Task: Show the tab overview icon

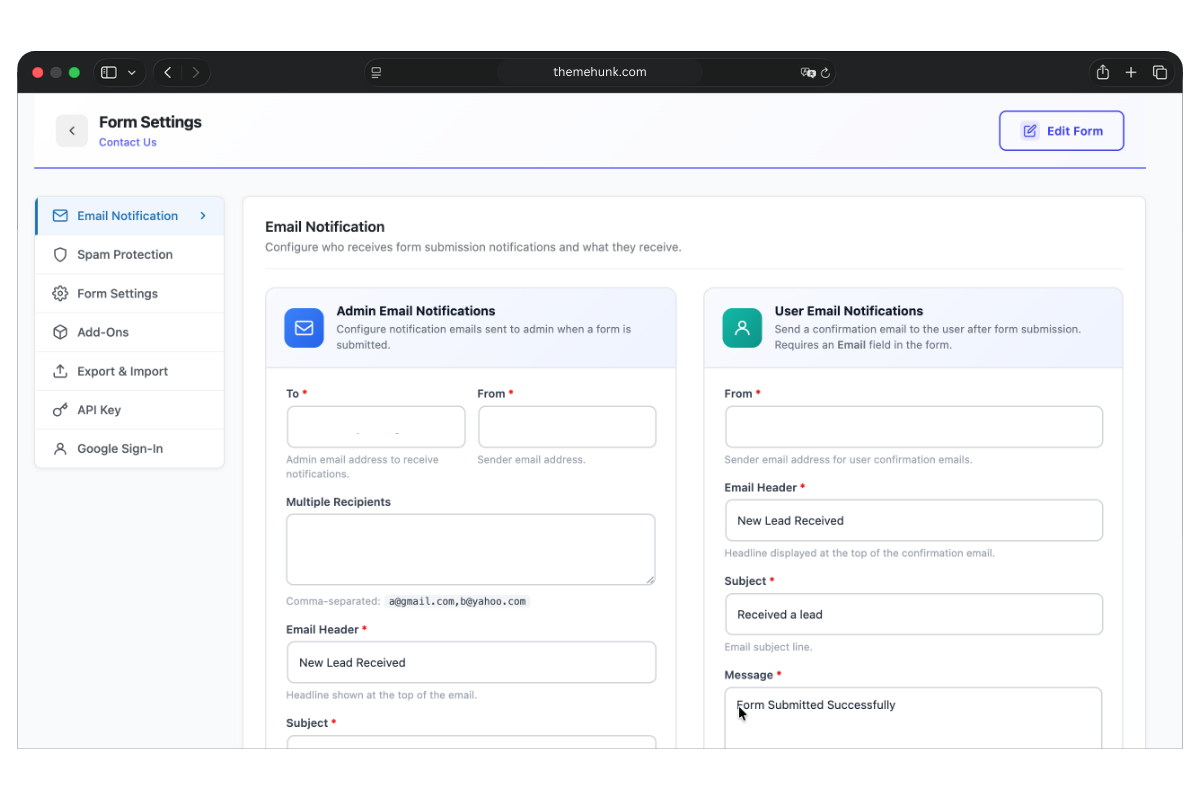Action: [x=1160, y=72]
